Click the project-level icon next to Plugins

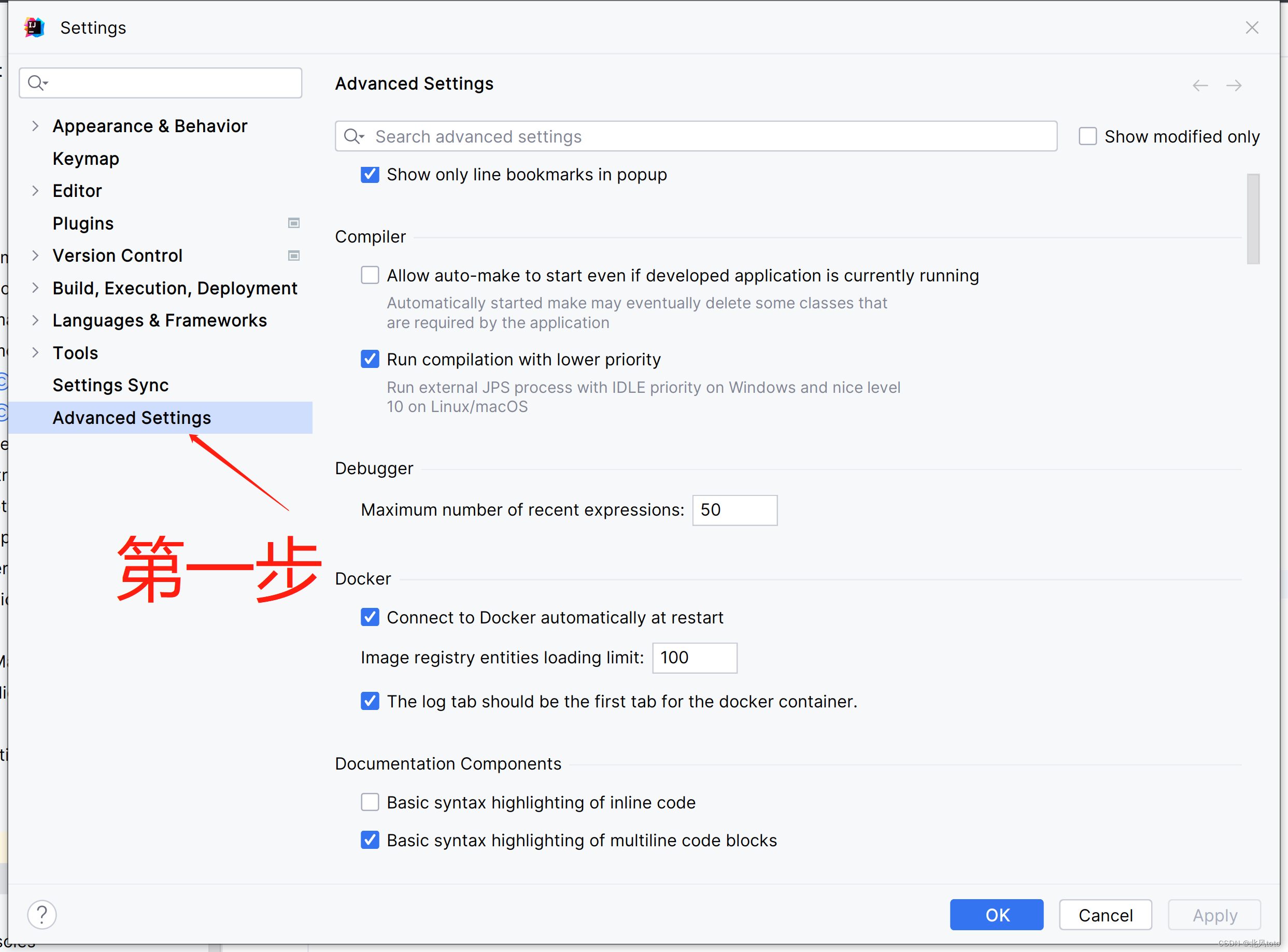(x=294, y=223)
